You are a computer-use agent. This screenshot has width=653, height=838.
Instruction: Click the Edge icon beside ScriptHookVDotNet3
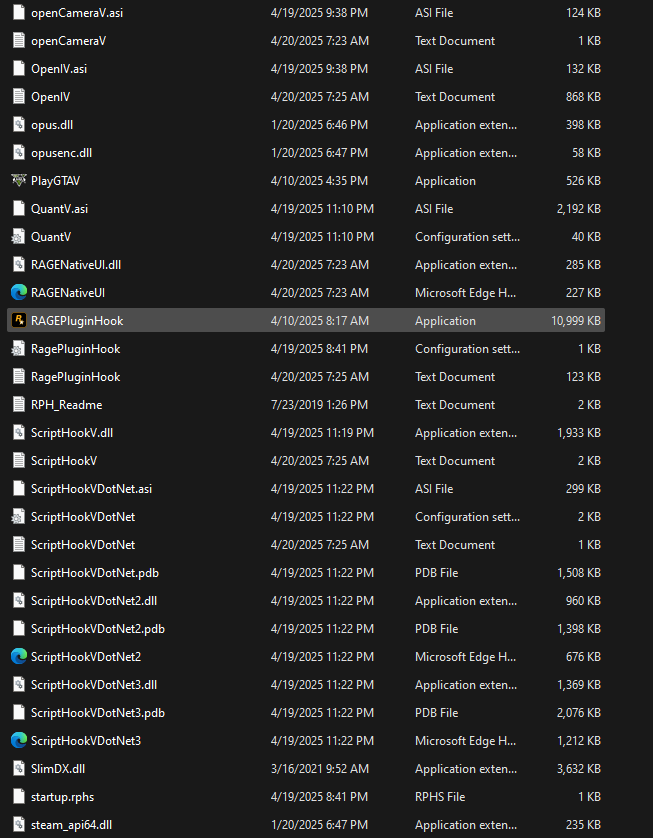pos(19,740)
